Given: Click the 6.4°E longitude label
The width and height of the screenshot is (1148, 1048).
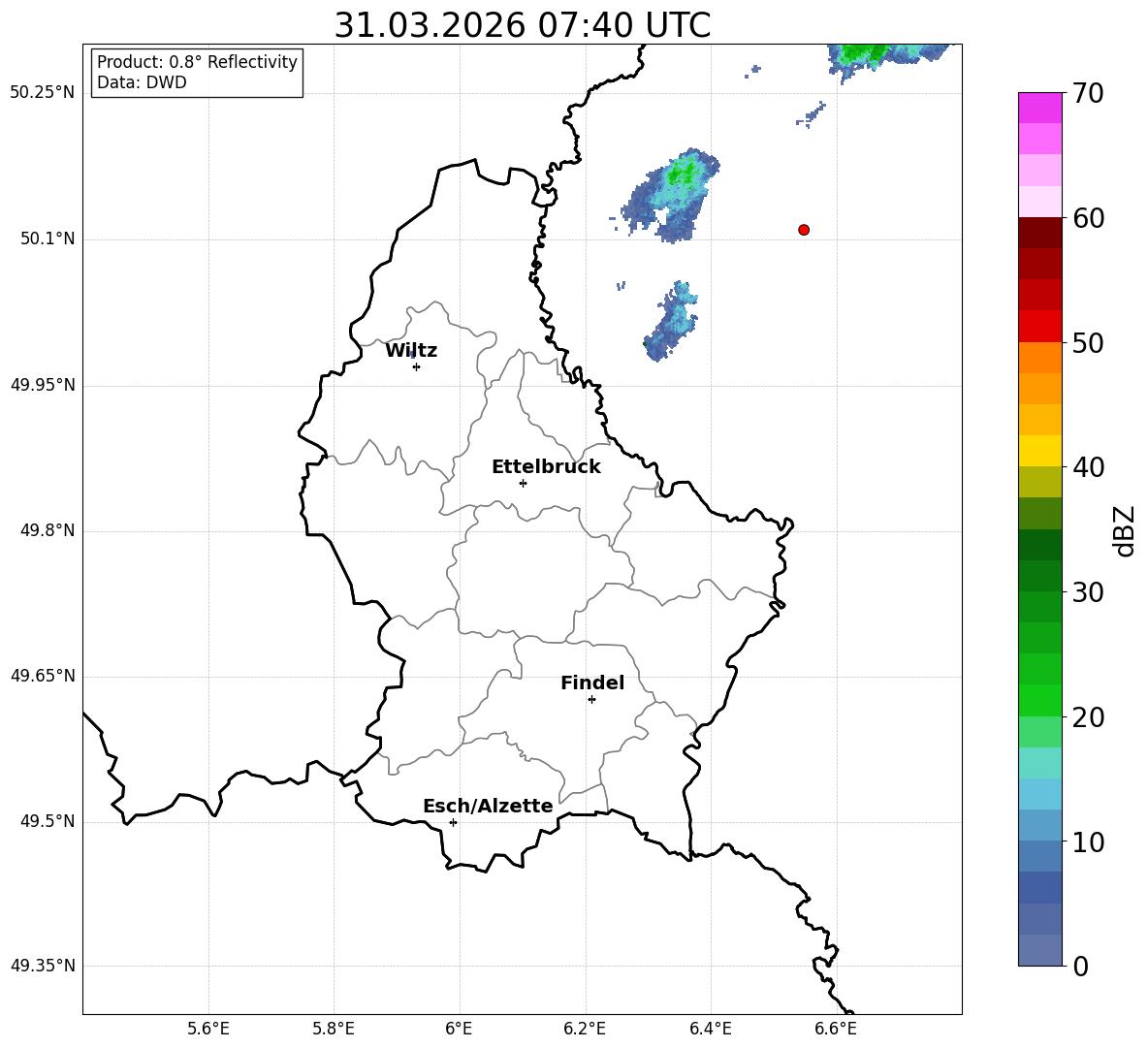Looking at the screenshot, I should tap(710, 1029).
